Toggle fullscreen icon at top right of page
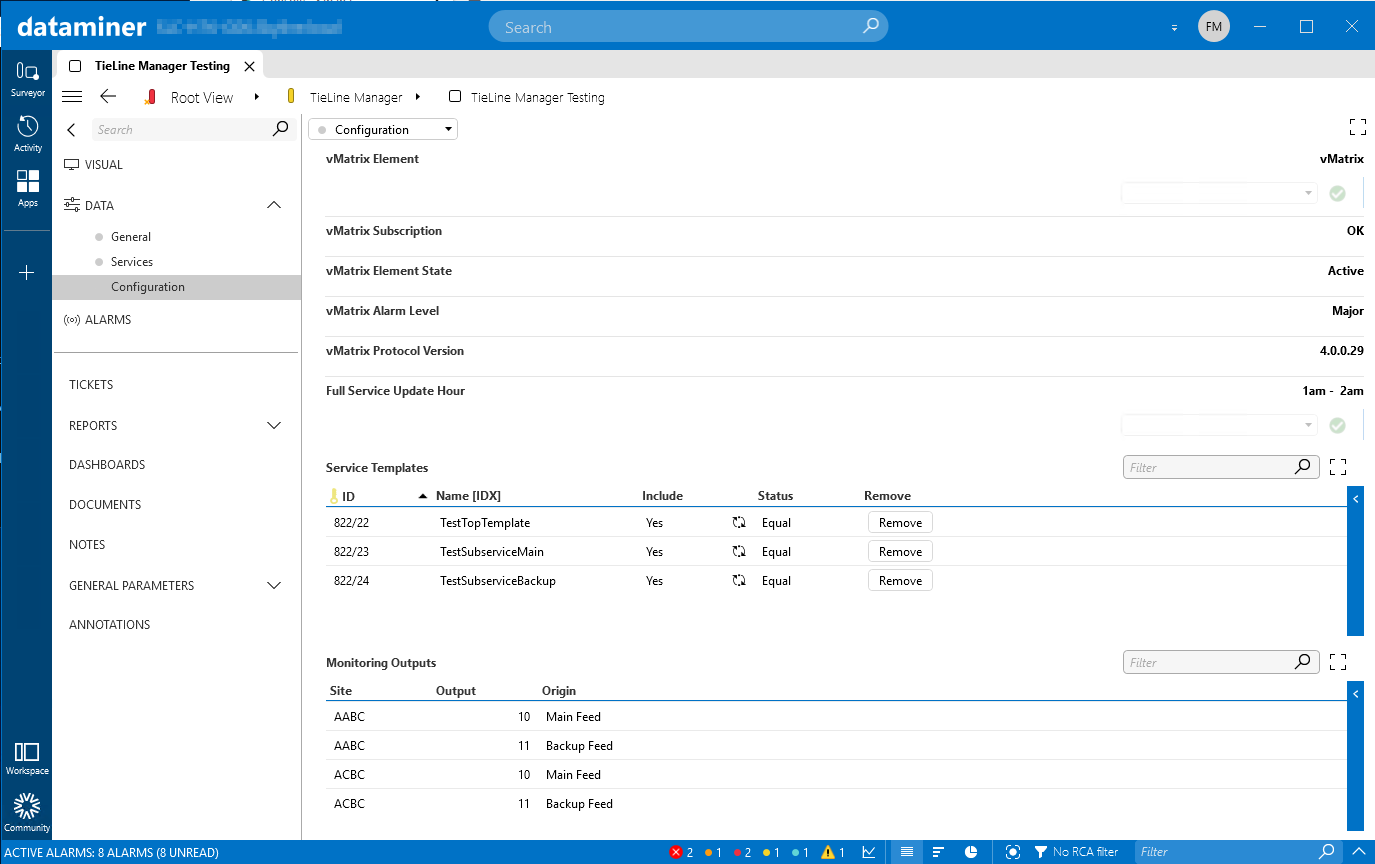The width and height of the screenshot is (1375, 864). click(x=1357, y=127)
